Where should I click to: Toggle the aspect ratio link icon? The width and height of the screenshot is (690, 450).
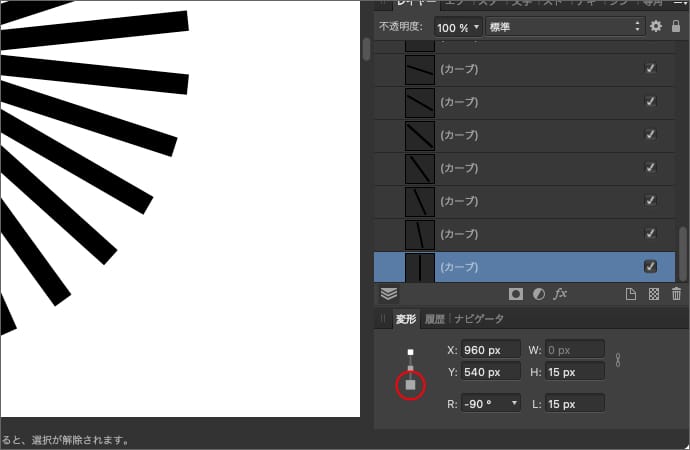click(x=618, y=360)
